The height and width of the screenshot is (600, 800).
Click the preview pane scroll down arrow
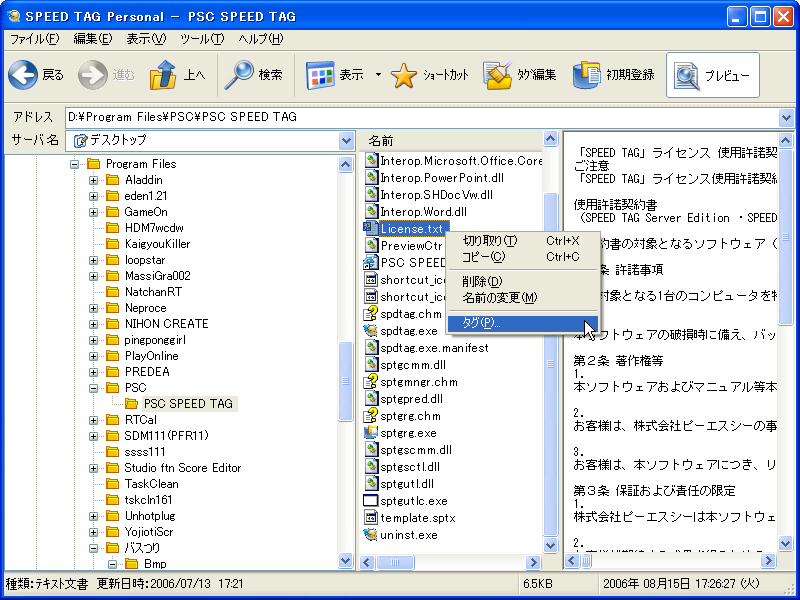pyautogui.click(x=786, y=544)
